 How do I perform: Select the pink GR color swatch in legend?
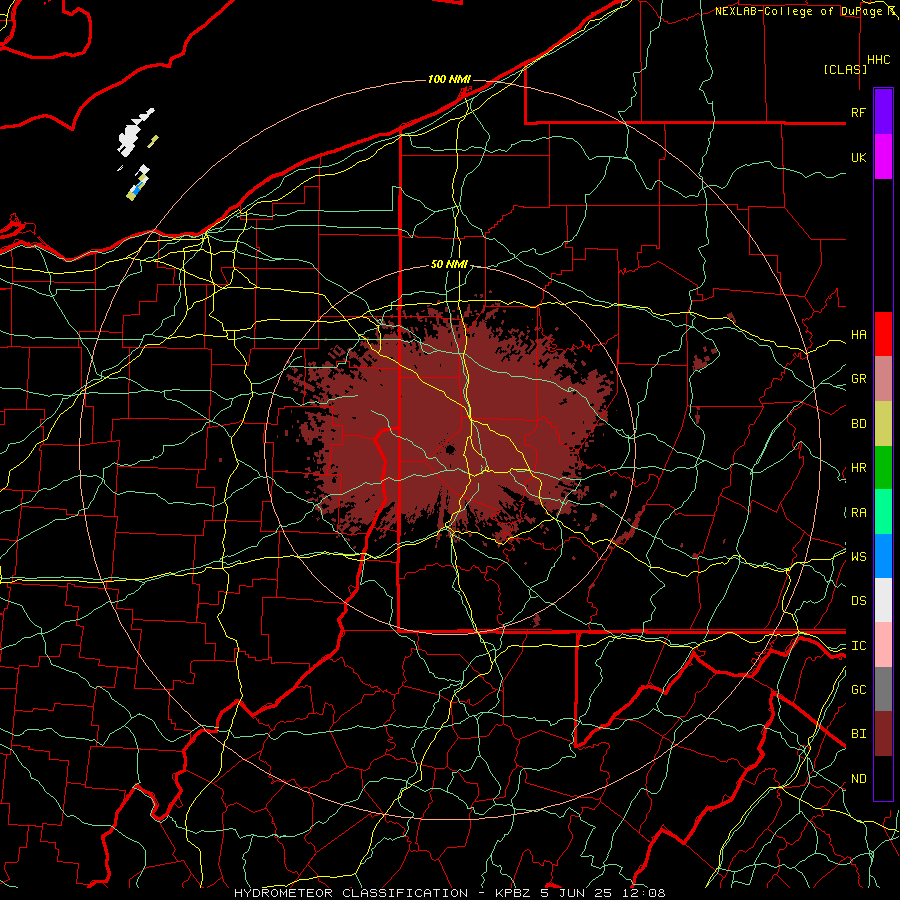coord(883,379)
